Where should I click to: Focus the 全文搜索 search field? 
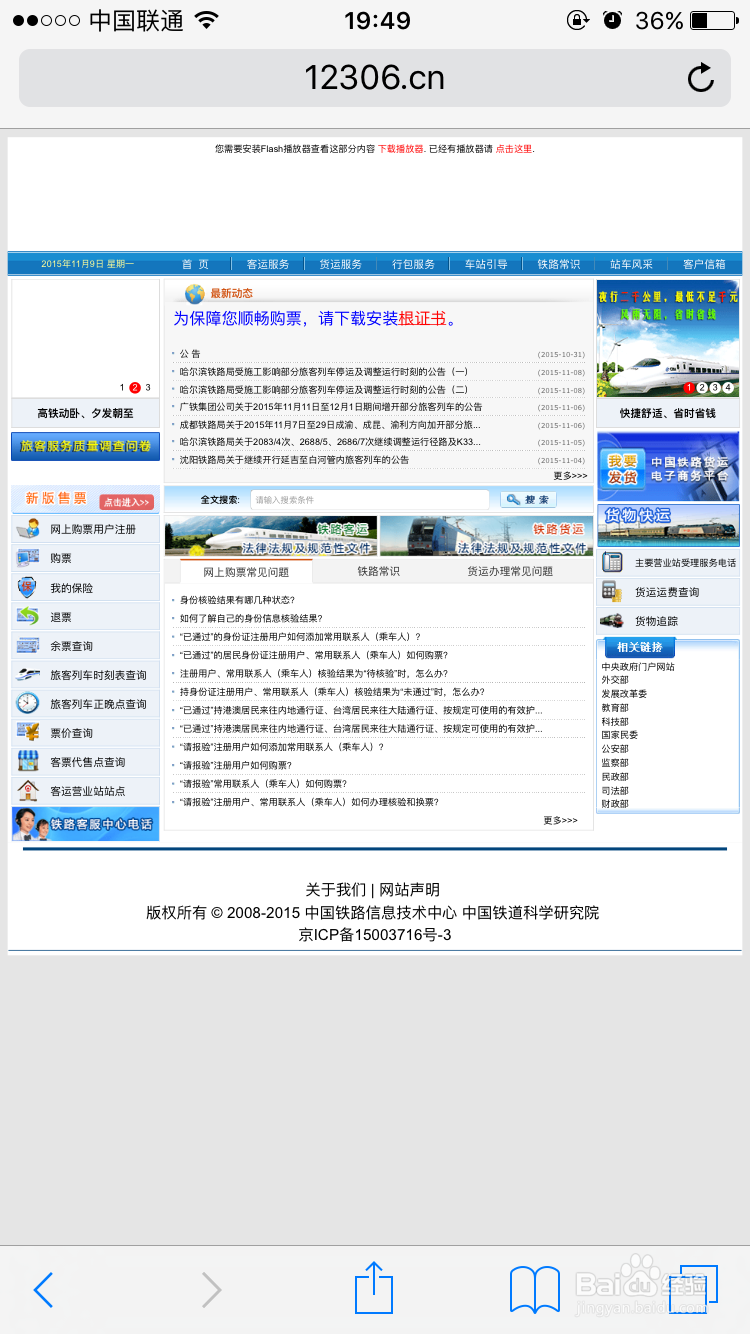tap(369, 499)
